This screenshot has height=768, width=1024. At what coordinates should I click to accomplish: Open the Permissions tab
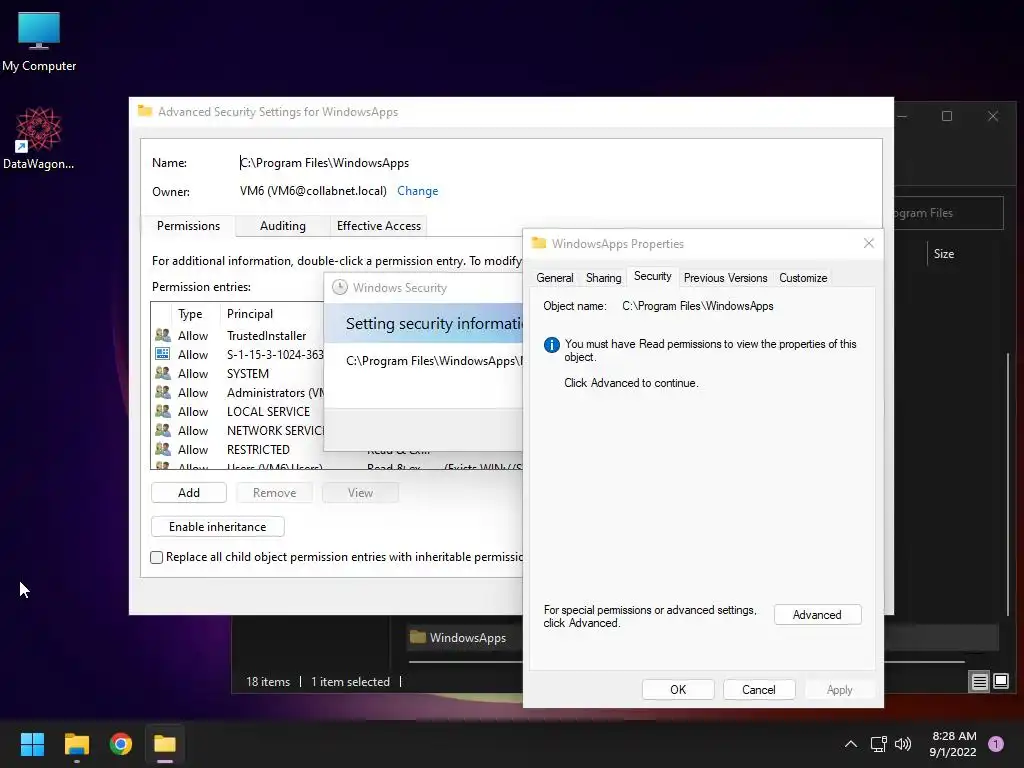pos(188,226)
